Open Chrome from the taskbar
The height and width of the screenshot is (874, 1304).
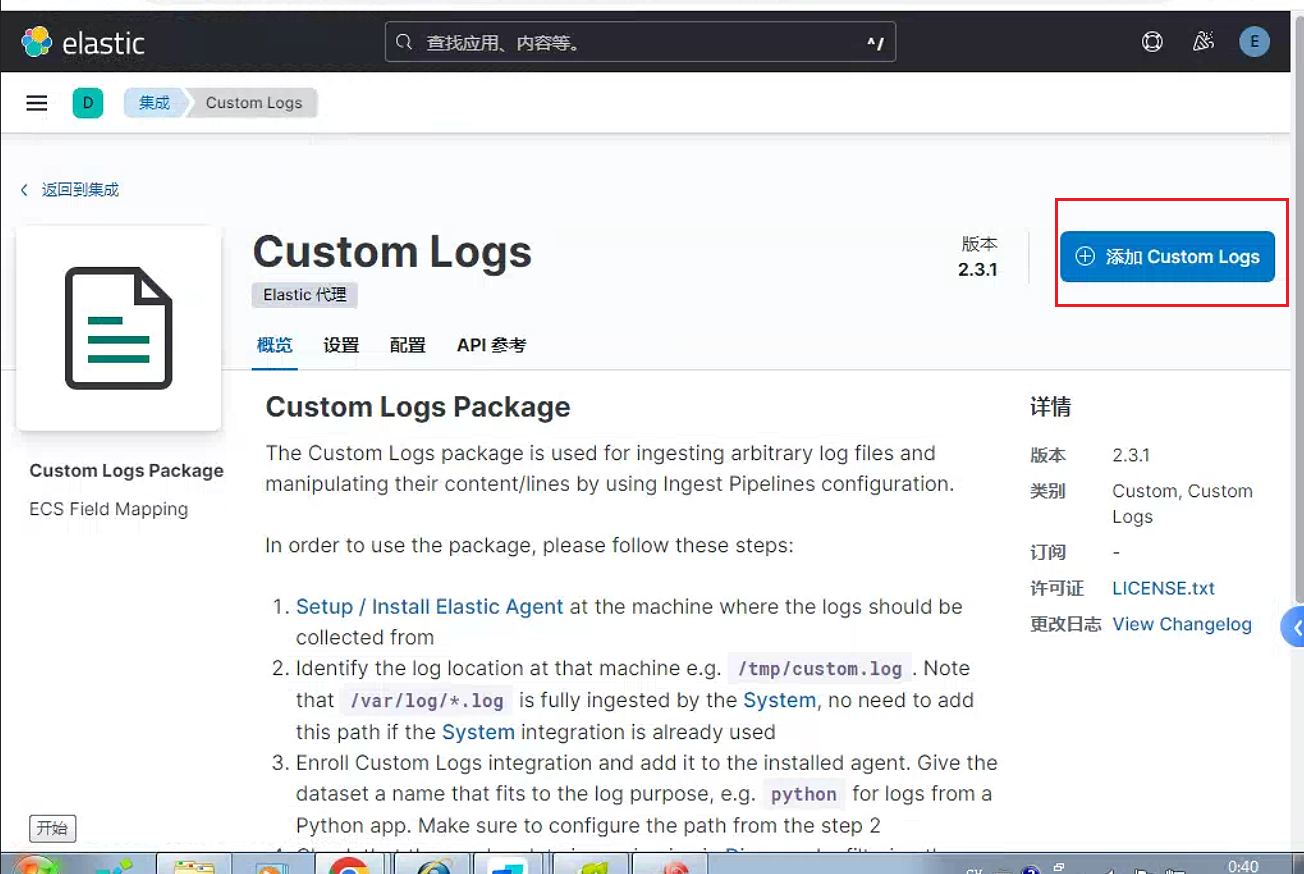coord(349,865)
